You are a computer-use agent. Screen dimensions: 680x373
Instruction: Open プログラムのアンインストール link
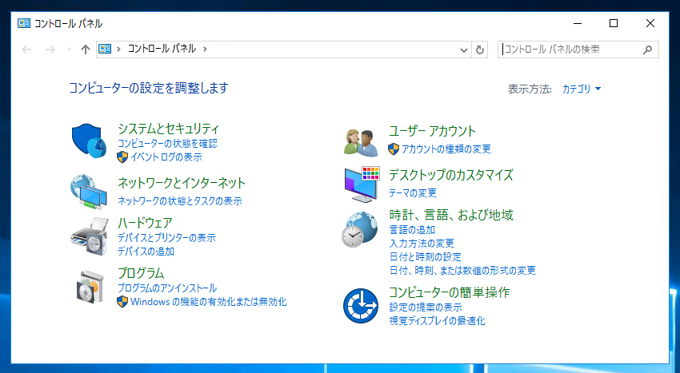pos(167,288)
